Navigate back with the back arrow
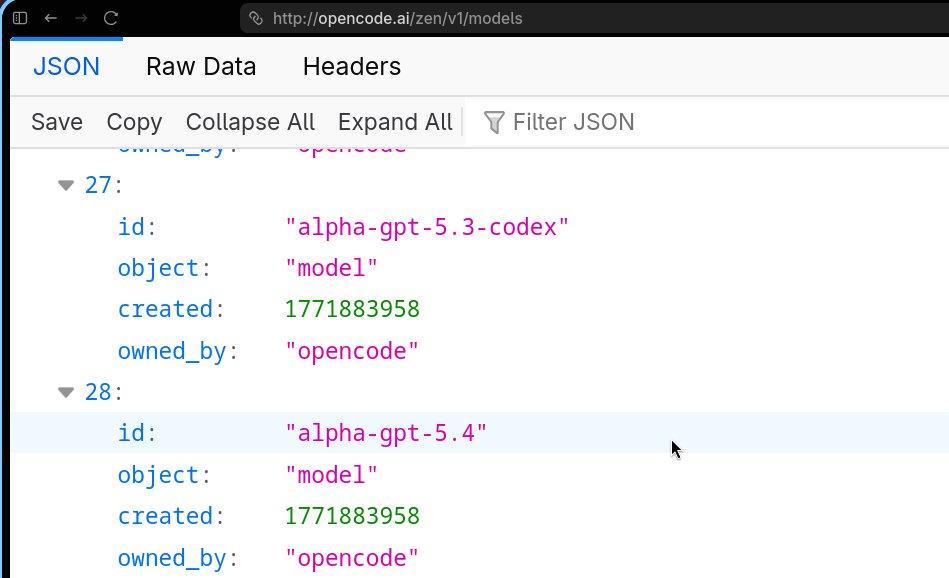Viewport: 949px width, 578px height. click(50, 17)
